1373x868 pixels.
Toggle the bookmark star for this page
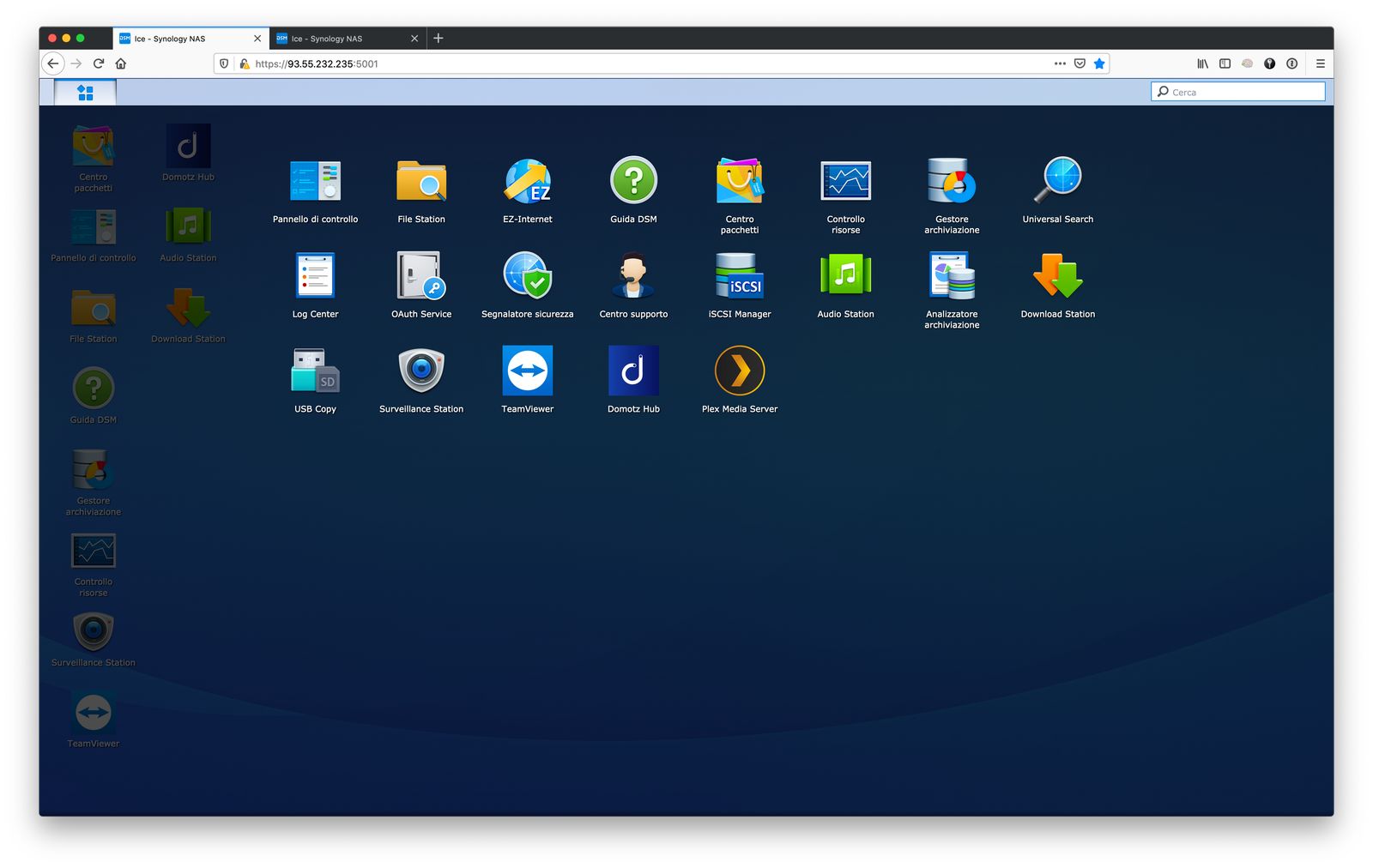(1099, 63)
